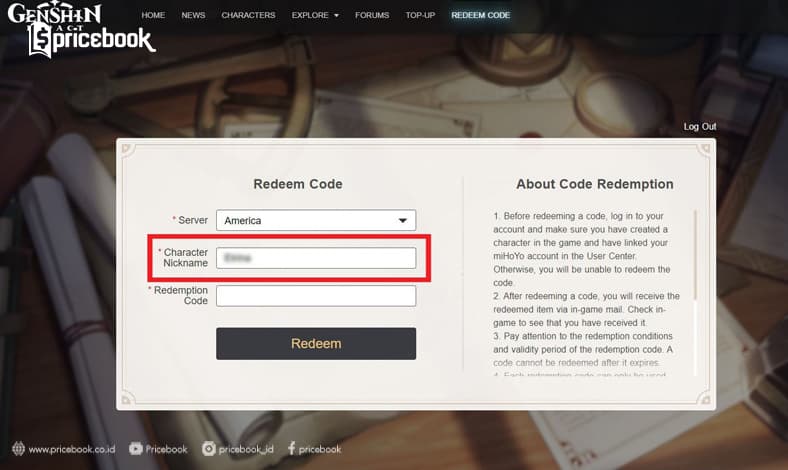Open the HOME navigation item
This screenshot has height=470, width=788.
click(x=153, y=15)
